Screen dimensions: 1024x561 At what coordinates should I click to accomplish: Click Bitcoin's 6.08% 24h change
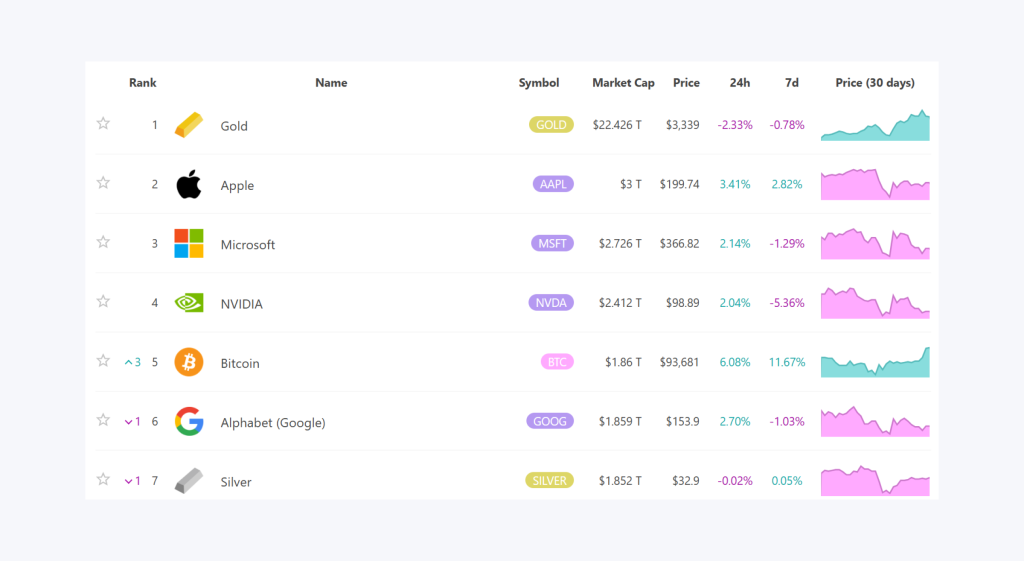pyautogui.click(x=735, y=362)
